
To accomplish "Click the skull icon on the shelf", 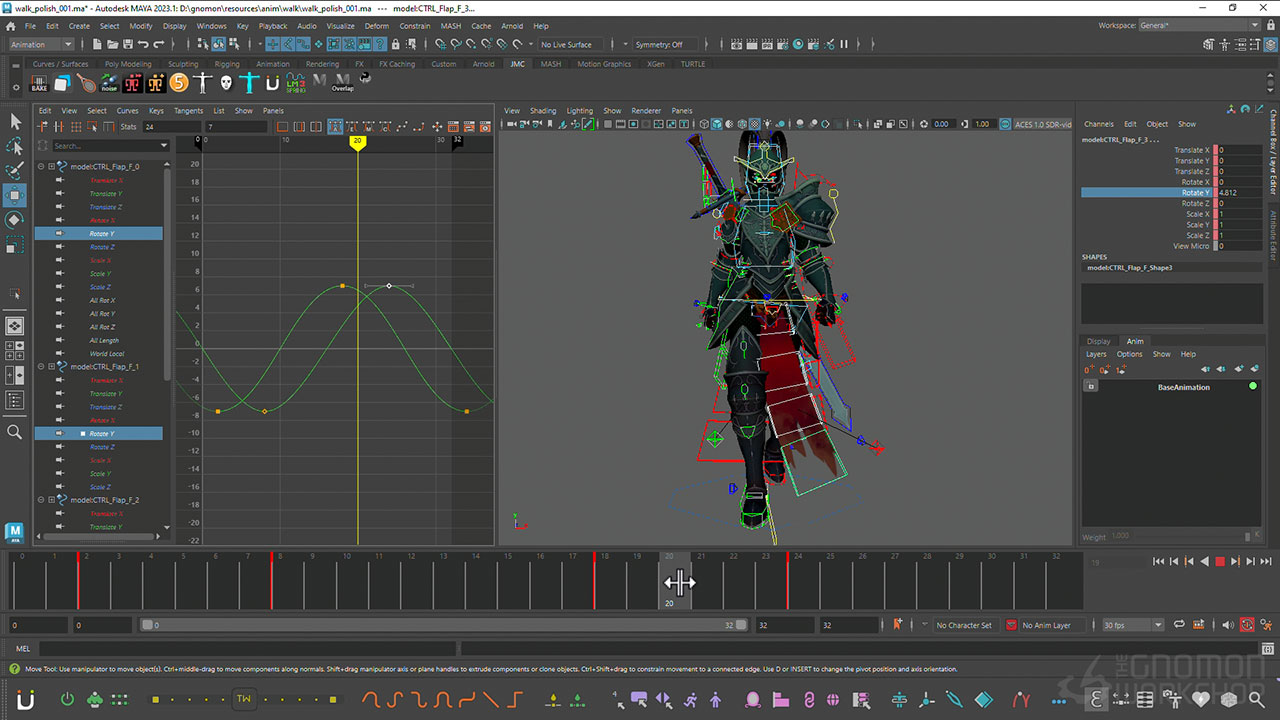I will click(226, 83).
